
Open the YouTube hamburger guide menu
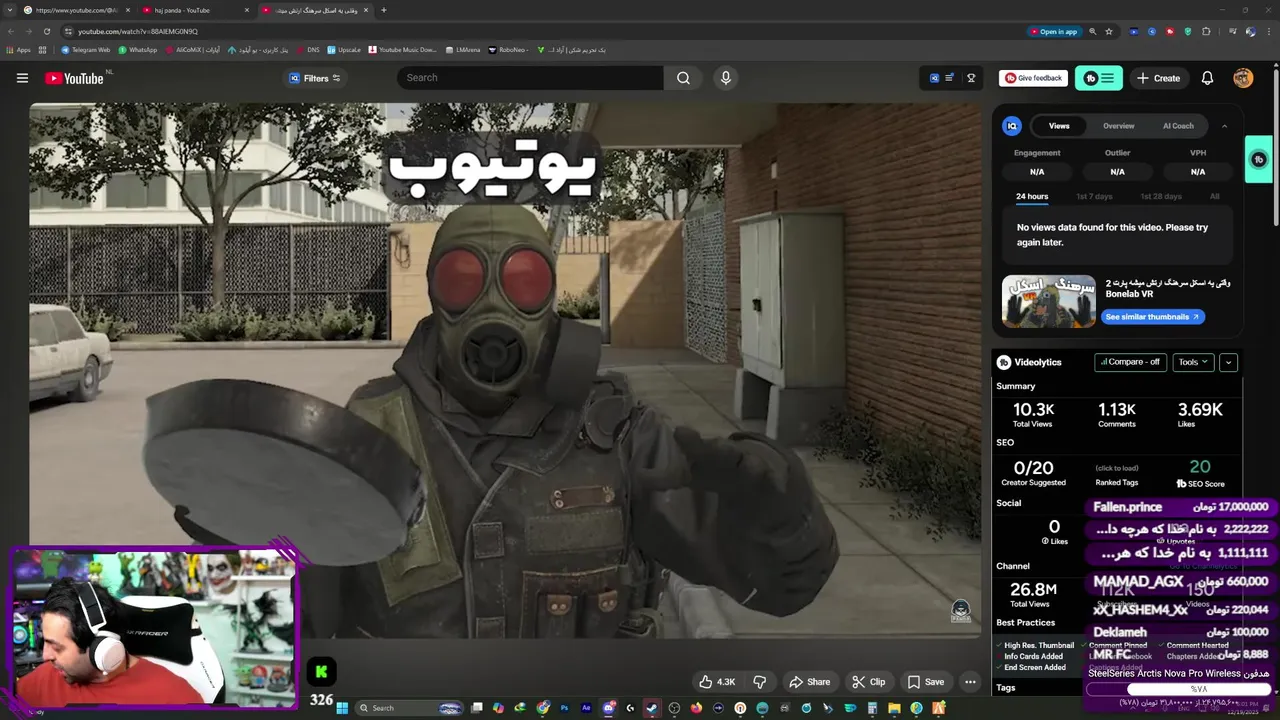pos(22,78)
